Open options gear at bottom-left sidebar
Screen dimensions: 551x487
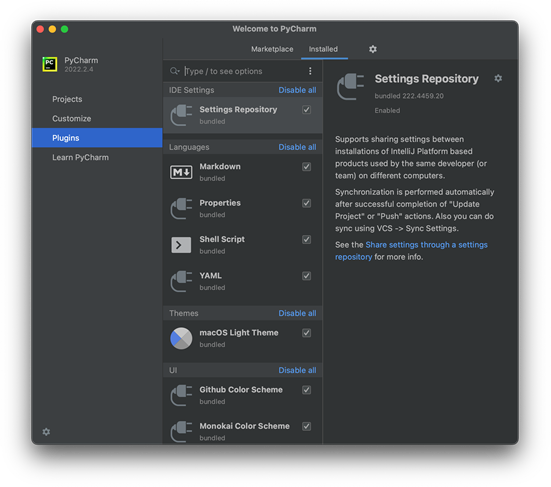pyautogui.click(x=46, y=432)
